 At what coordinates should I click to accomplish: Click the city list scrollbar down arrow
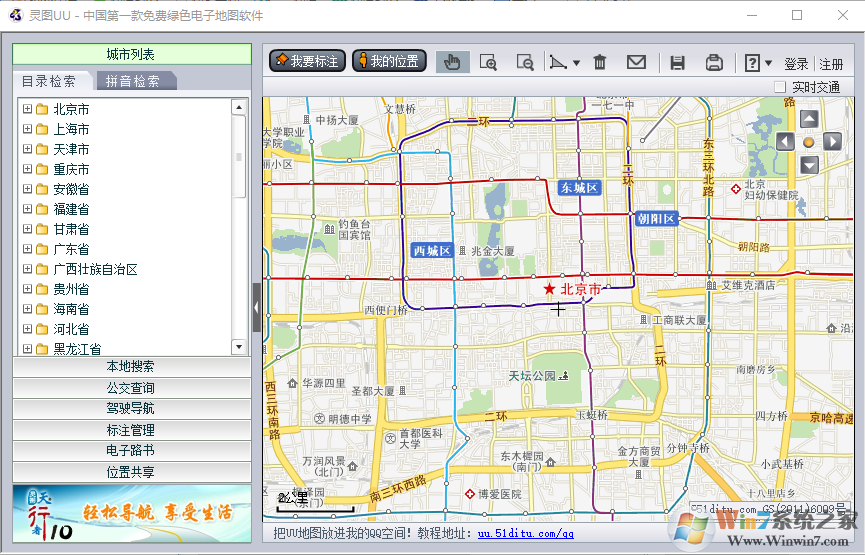tap(239, 347)
